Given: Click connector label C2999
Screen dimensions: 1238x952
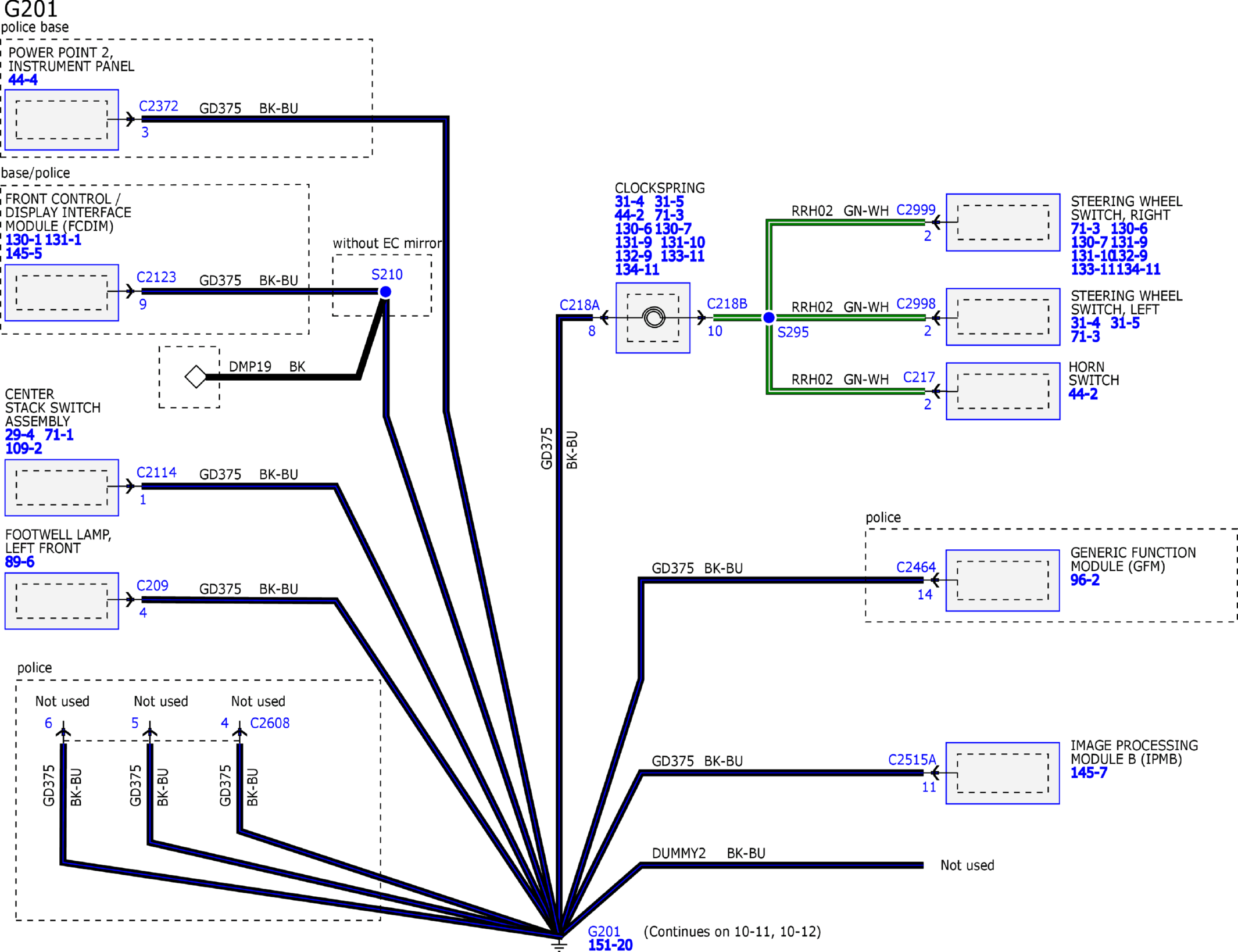Looking at the screenshot, I should (x=915, y=210).
